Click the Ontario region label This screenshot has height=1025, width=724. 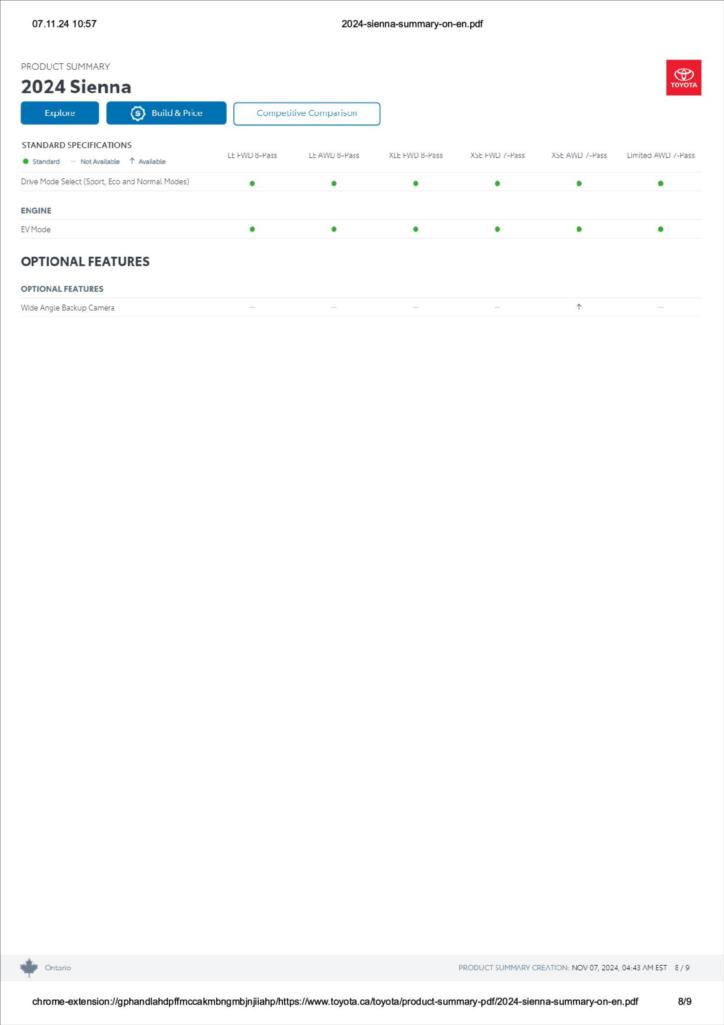pyautogui.click(x=58, y=968)
